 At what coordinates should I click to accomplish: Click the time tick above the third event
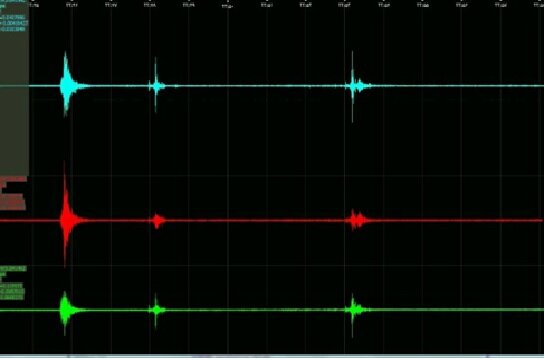coord(344,5)
